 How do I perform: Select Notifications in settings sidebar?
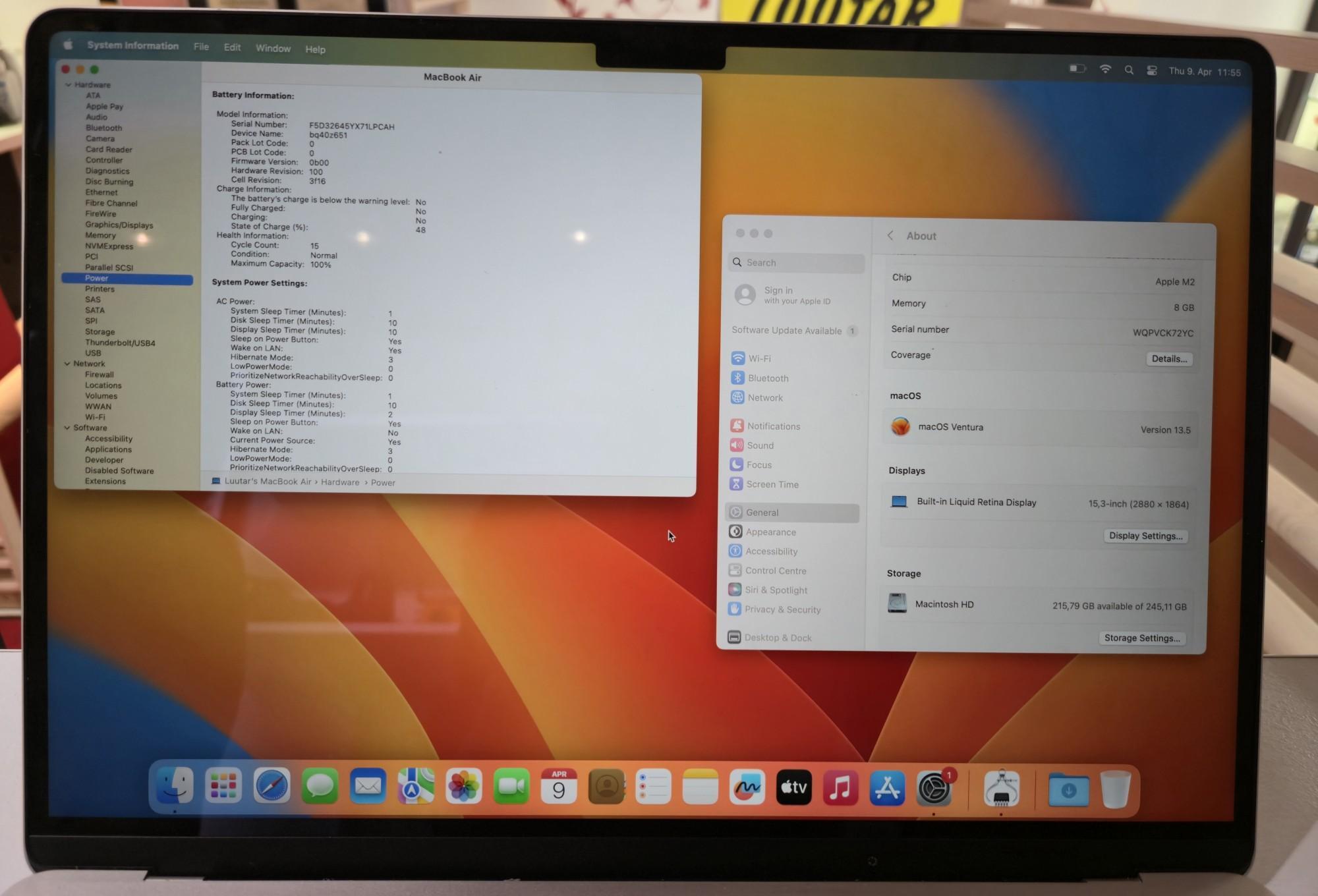coord(773,426)
